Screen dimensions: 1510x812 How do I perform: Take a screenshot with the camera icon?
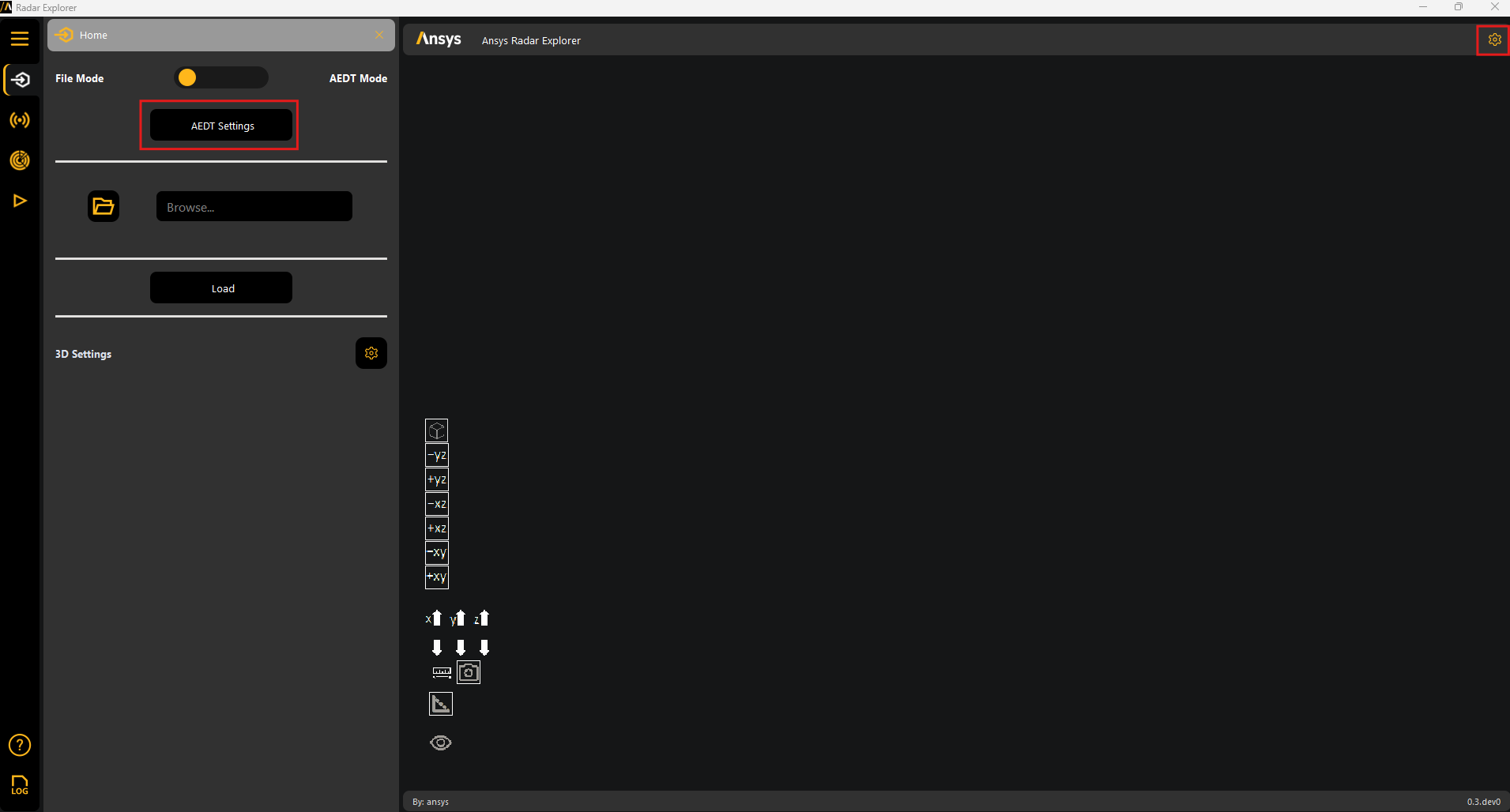(469, 672)
